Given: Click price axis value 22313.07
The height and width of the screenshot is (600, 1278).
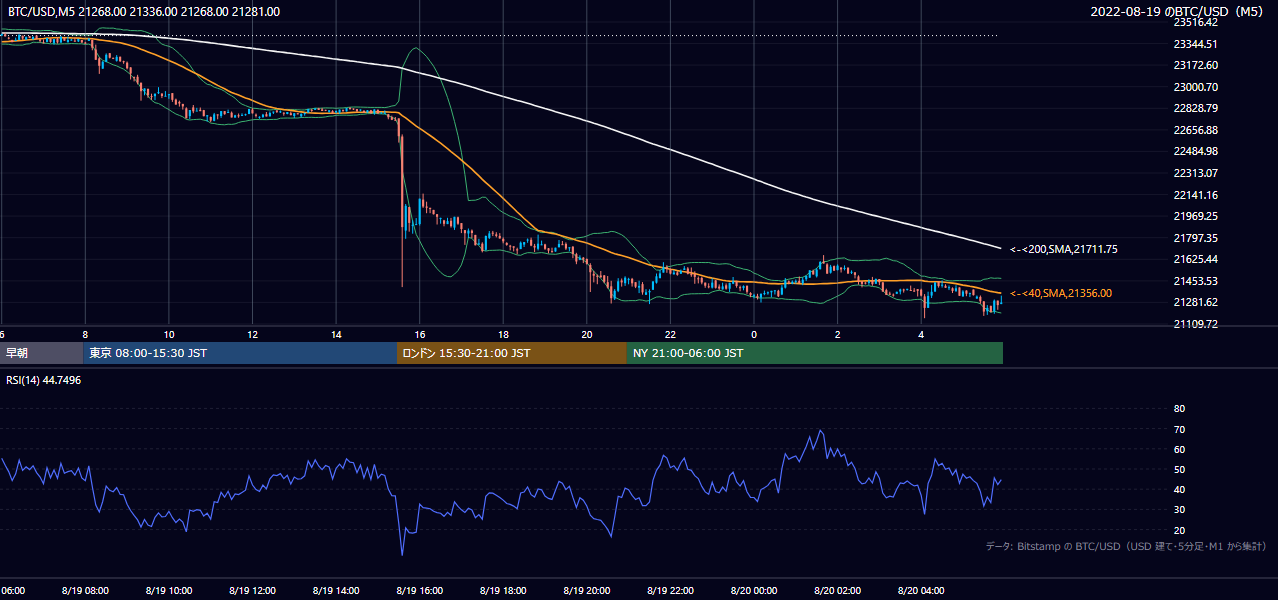Looking at the screenshot, I should tap(1195, 173).
